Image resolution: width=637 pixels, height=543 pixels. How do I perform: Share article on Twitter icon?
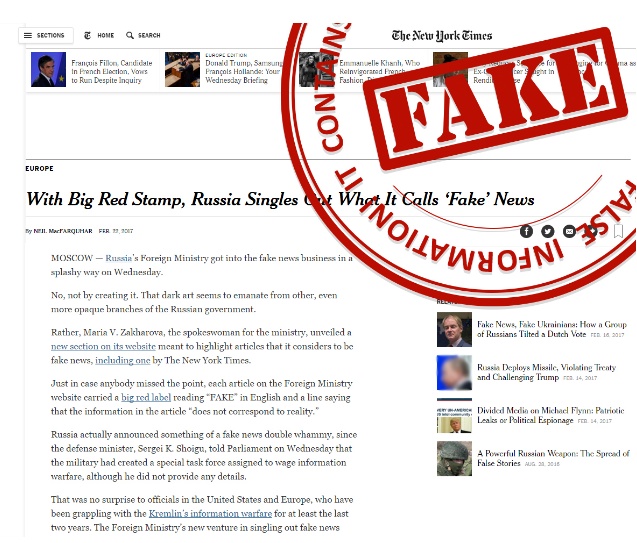coord(548,231)
